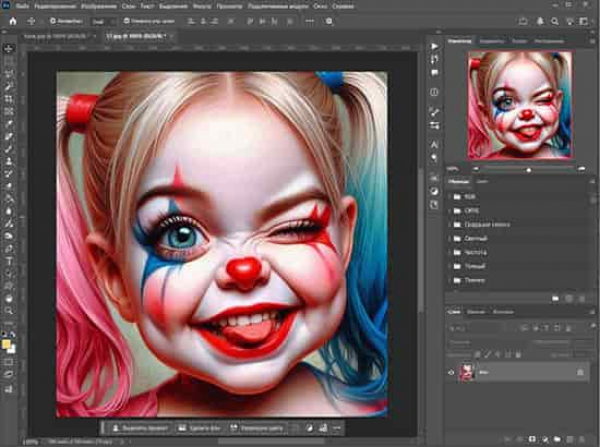Delete layer trash icon in Layers panel
The image size is (600, 447).
pyautogui.click(x=582, y=439)
